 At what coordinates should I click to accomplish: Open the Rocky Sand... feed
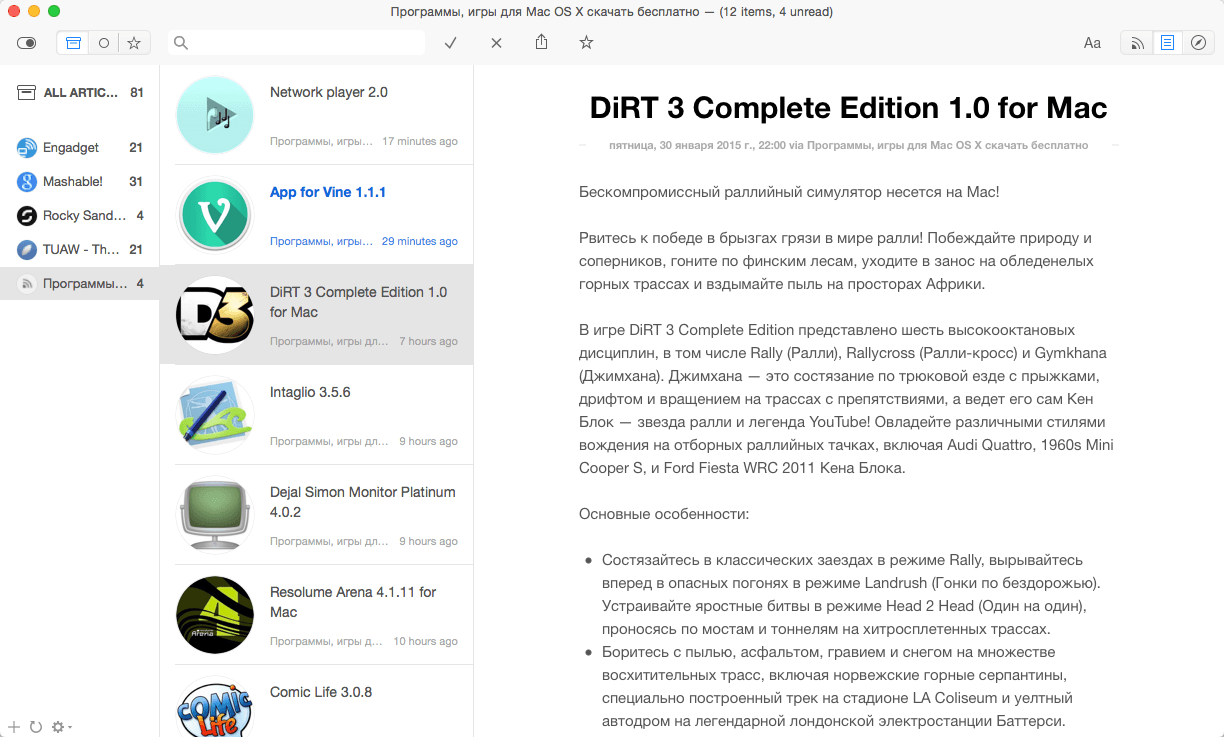[80, 216]
